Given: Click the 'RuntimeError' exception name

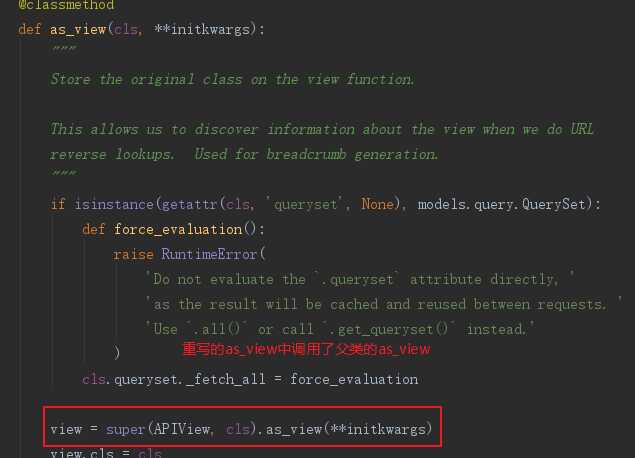Looking at the screenshot, I should [x=209, y=254].
